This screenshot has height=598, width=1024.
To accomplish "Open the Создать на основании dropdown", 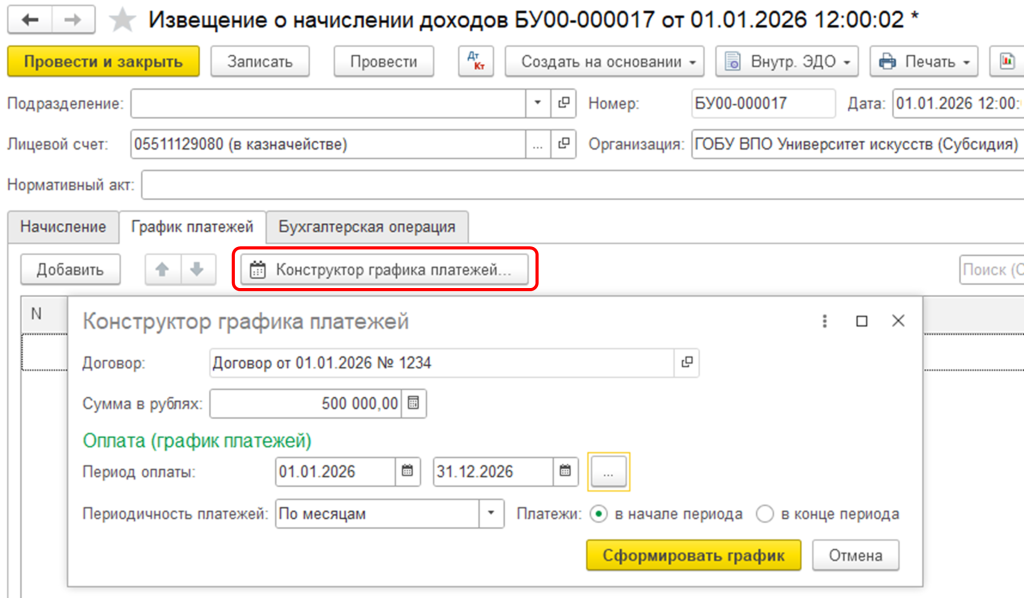I will pyautogui.click(x=604, y=61).
